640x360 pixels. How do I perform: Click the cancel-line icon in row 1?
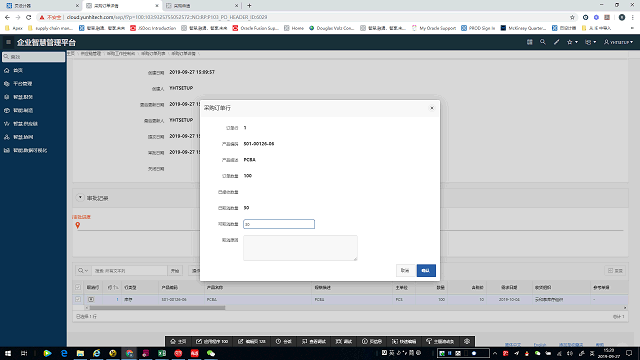[91, 299]
